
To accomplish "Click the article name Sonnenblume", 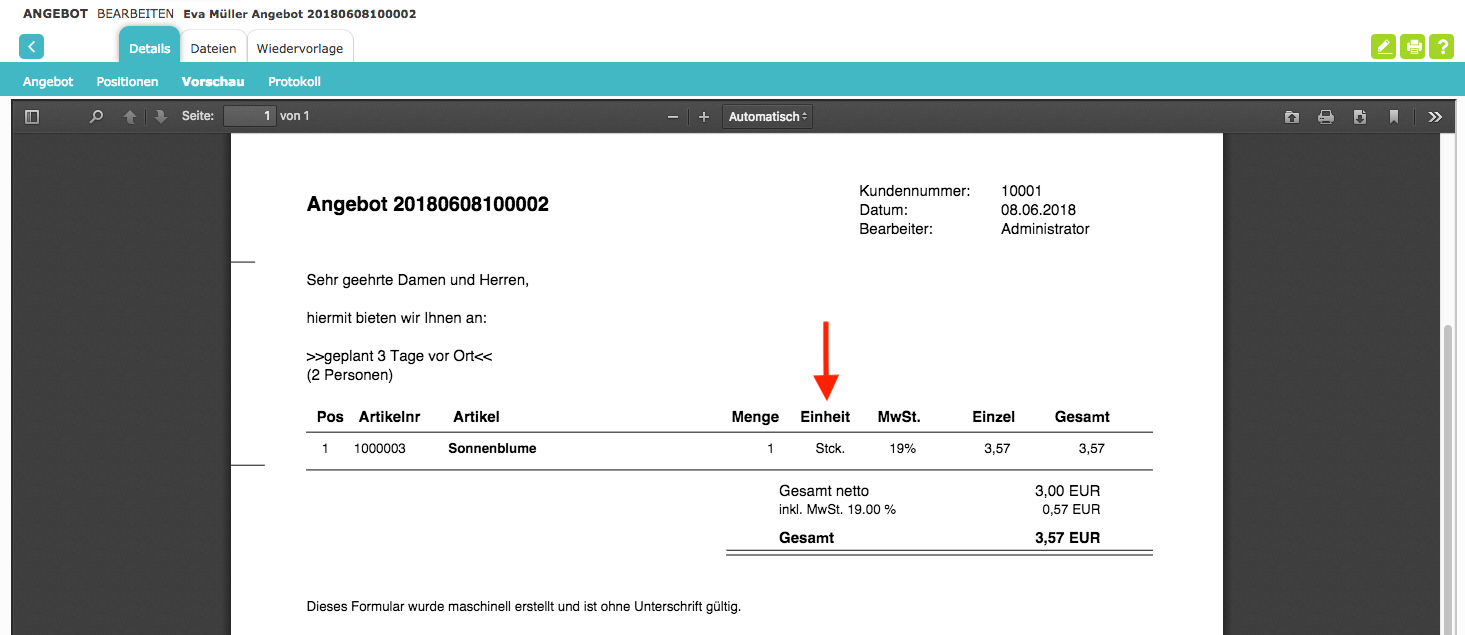I will 492,449.
